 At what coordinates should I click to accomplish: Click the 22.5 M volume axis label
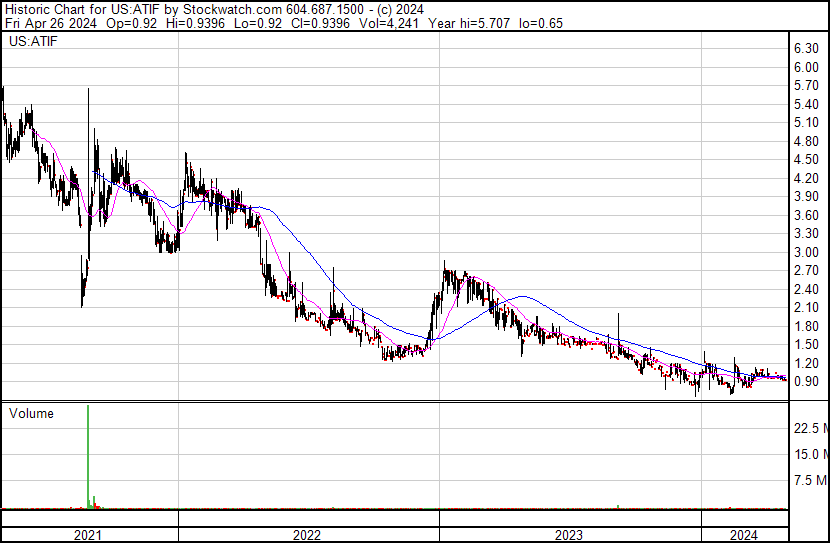tap(811, 428)
